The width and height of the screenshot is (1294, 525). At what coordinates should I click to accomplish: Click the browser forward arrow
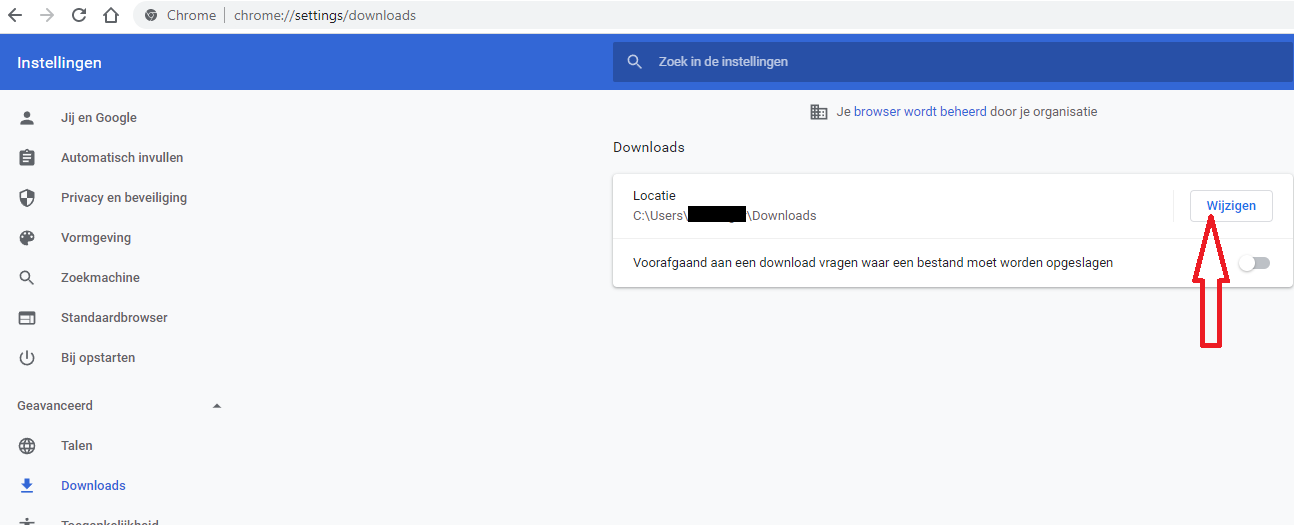pos(47,15)
